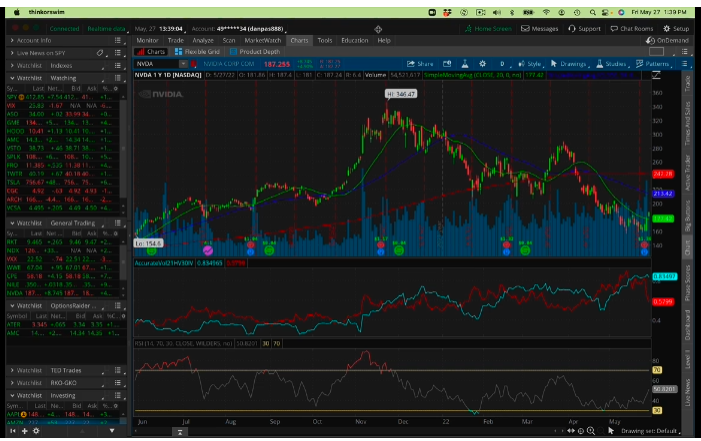Select the TSLA row in Watching watchlist
Screen dimensions: 701x441
(x=63, y=182)
